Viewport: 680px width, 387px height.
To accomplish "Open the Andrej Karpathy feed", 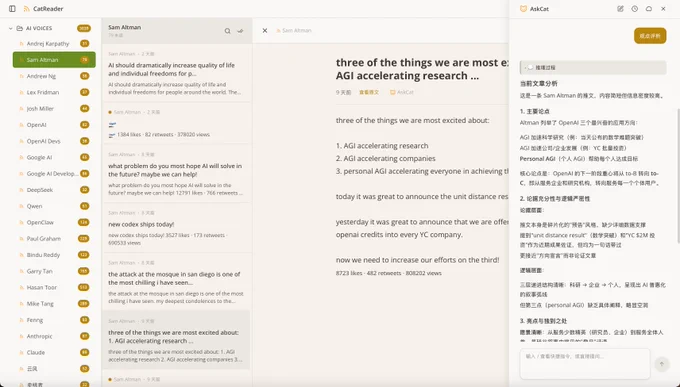I will [54, 43].
